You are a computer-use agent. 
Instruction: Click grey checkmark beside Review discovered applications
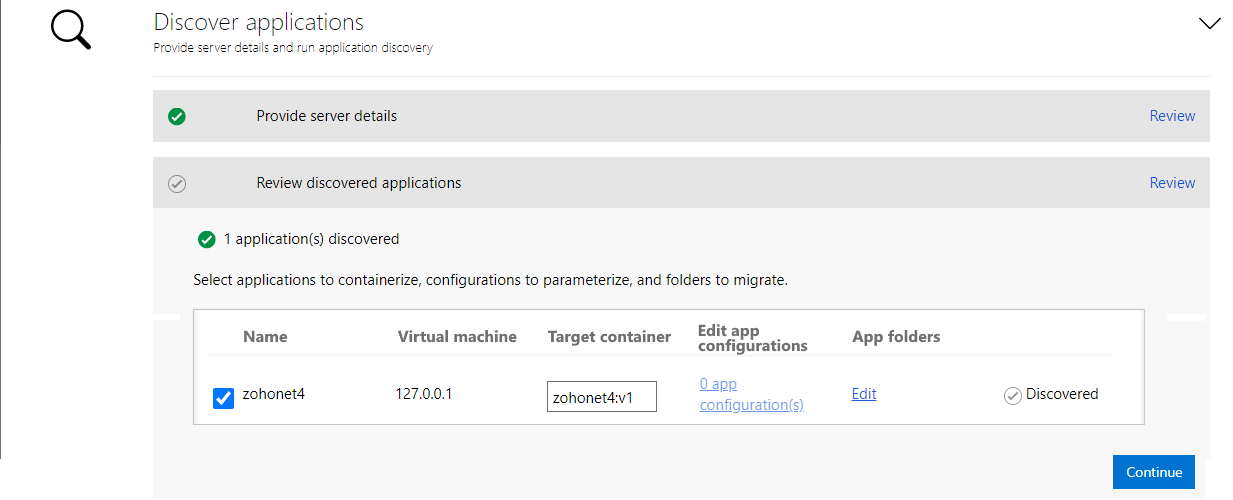tap(177, 183)
